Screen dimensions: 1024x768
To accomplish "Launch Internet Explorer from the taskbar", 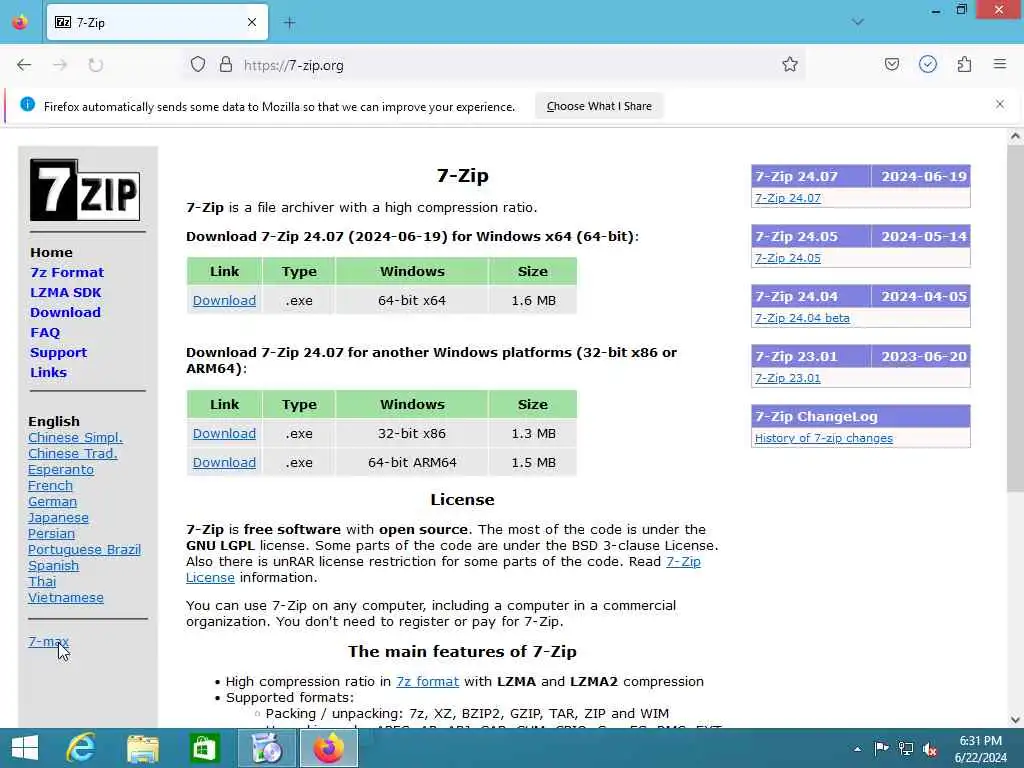I will click(x=81, y=748).
